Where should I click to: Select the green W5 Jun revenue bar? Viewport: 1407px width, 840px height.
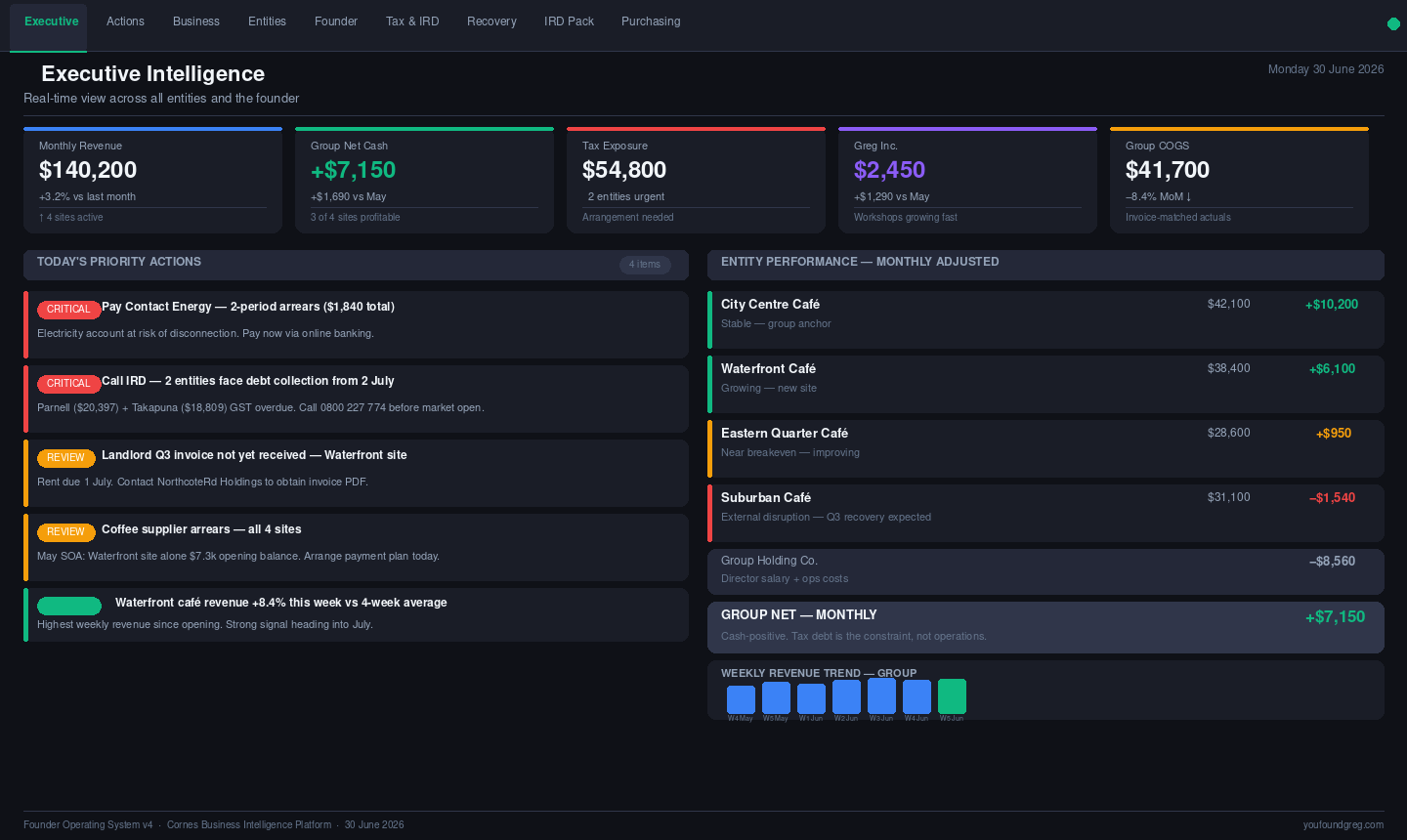pyautogui.click(x=952, y=696)
